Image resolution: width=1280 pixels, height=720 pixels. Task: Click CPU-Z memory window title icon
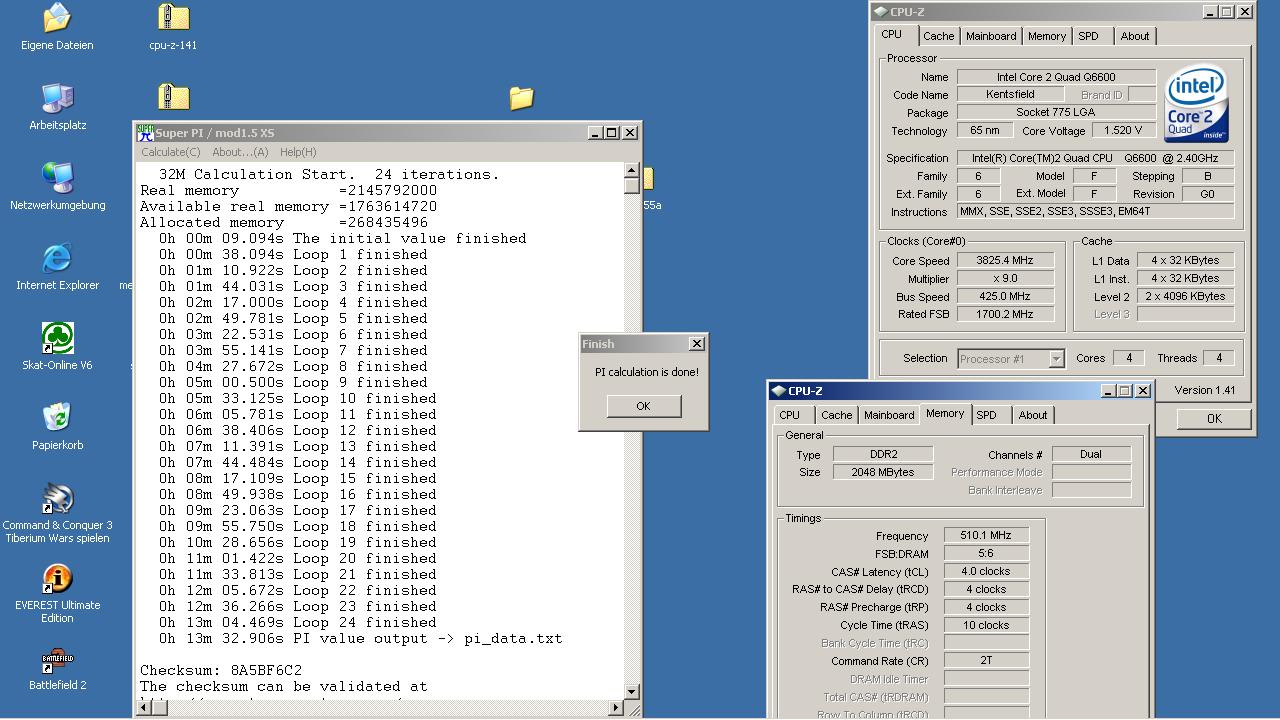(x=779, y=391)
